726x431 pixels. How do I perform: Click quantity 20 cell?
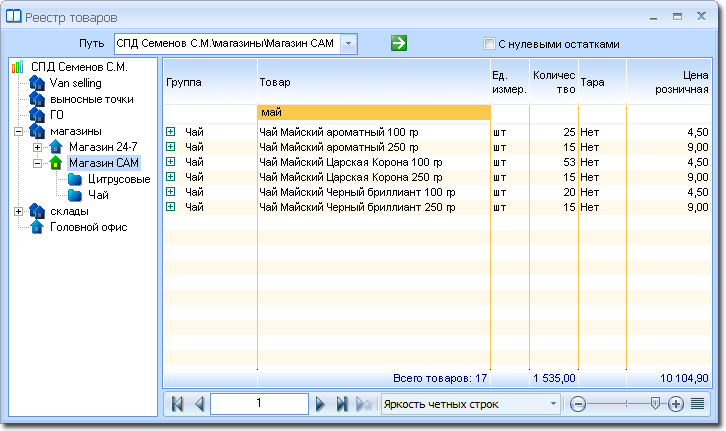(554, 192)
